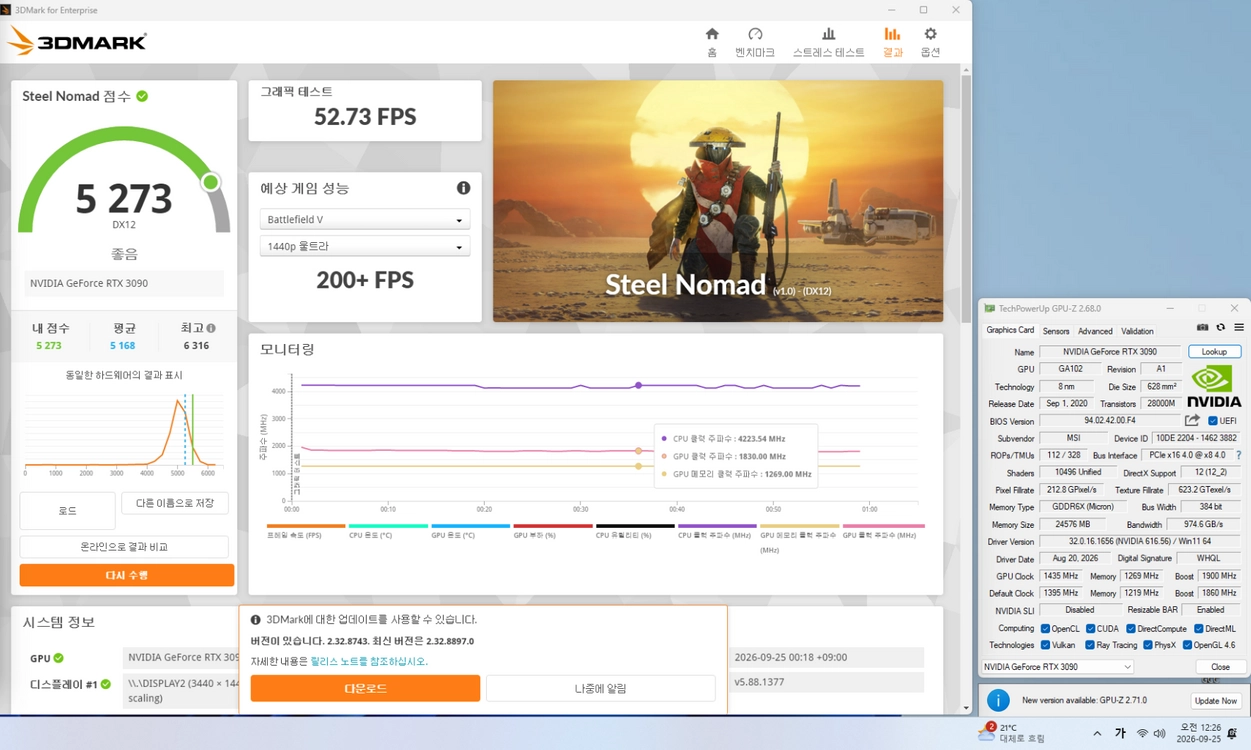Open the taskbar clock showing 오전 12:26
1251x750 pixels.
1201,733
